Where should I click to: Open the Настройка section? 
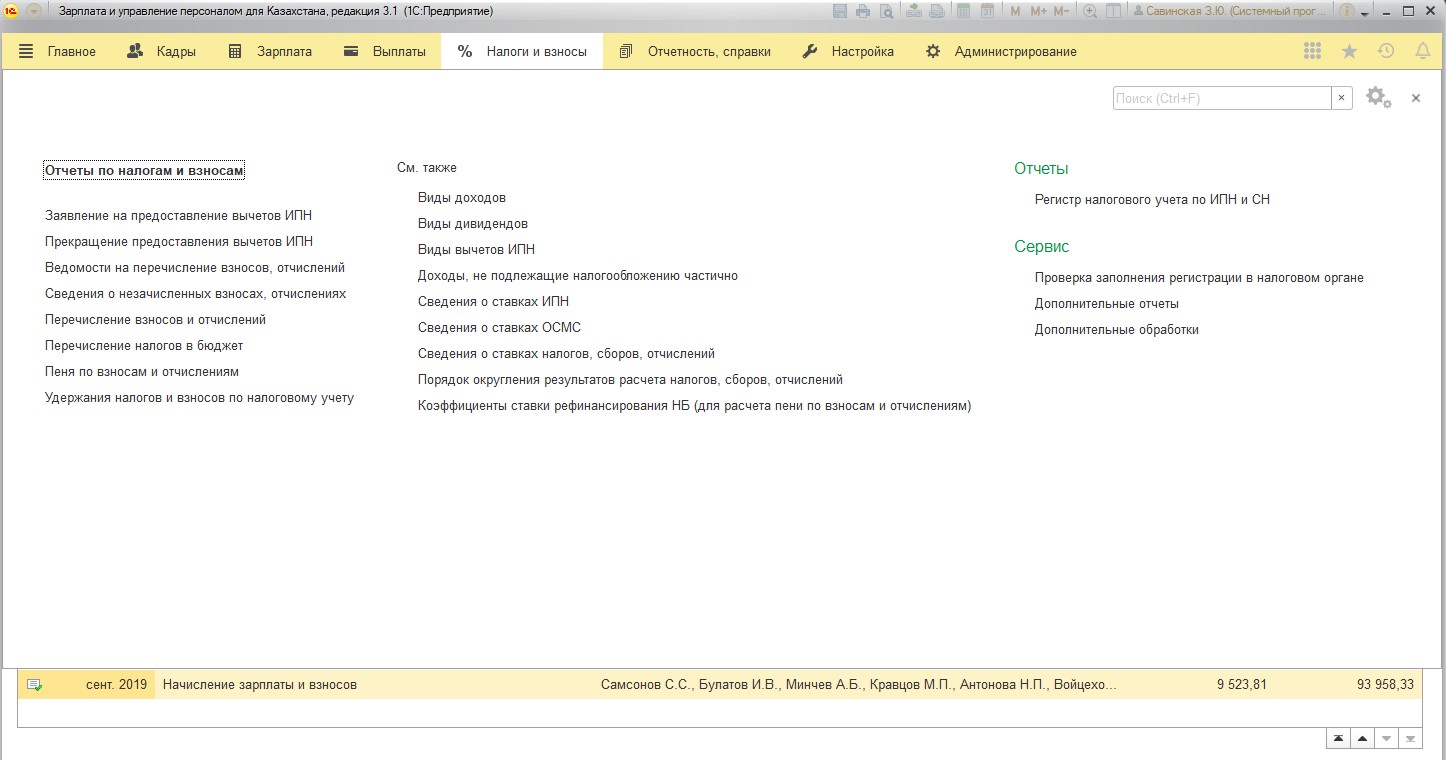tap(848, 51)
